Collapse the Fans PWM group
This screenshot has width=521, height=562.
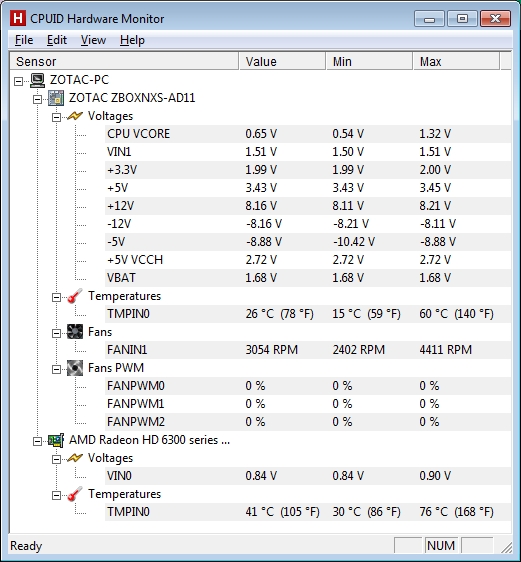pyautogui.click(x=56, y=369)
